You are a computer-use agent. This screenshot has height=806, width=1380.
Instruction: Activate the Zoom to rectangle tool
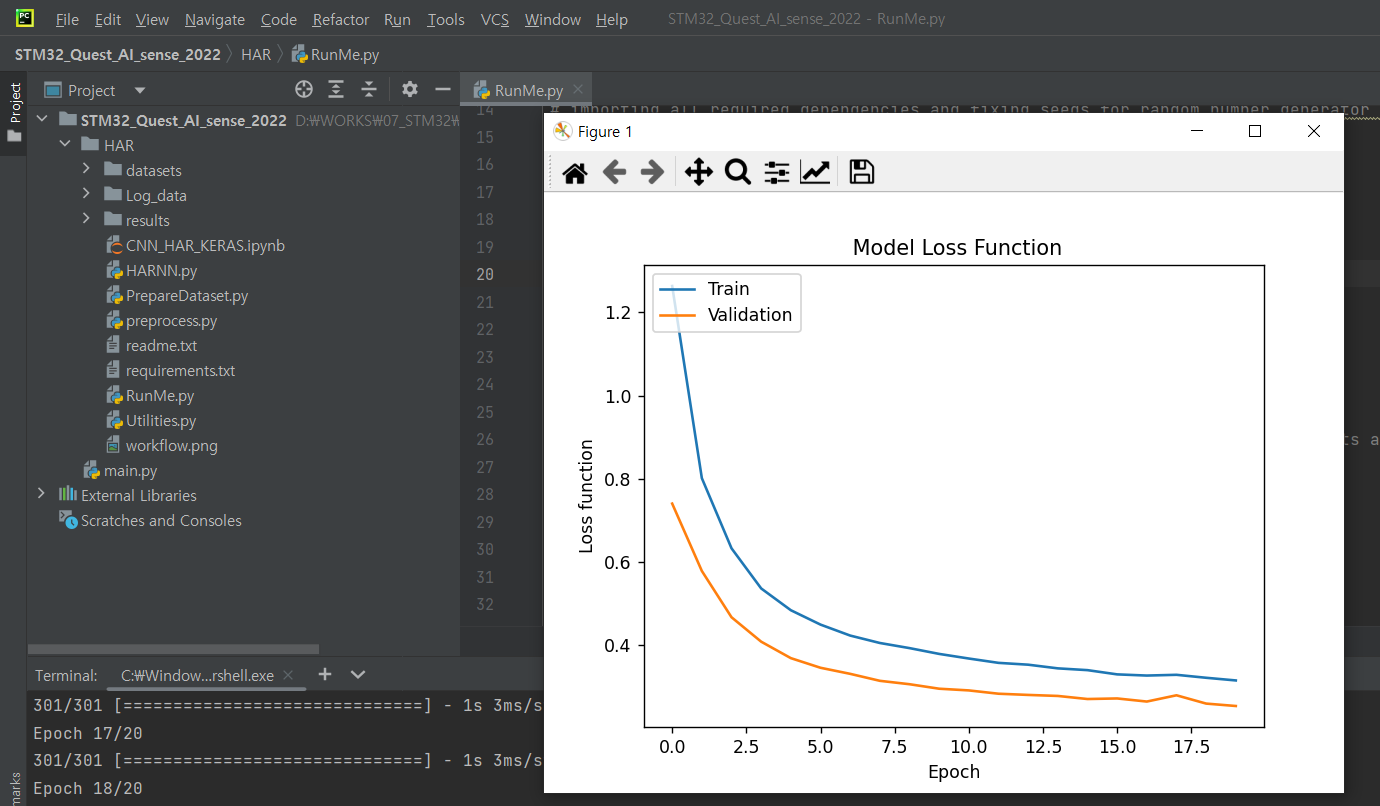pyautogui.click(x=738, y=173)
